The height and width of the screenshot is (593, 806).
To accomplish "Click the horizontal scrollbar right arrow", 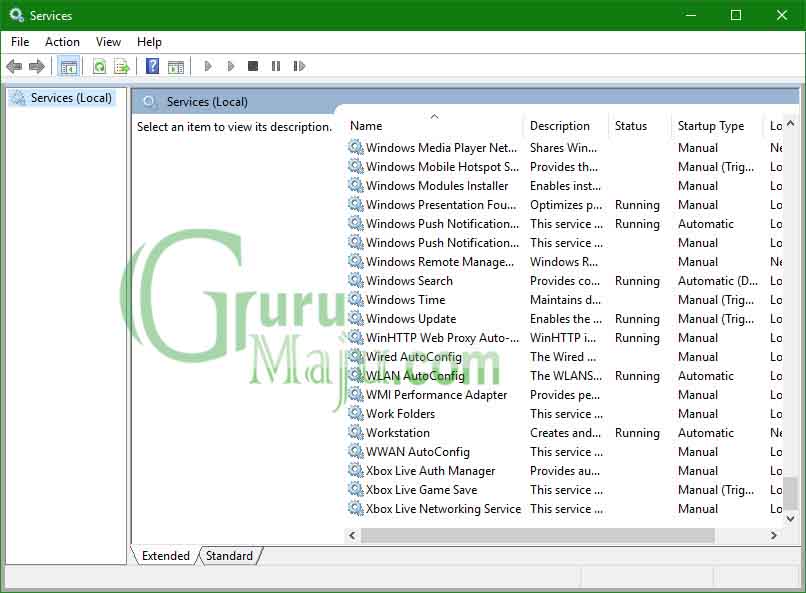I will point(774,535).
